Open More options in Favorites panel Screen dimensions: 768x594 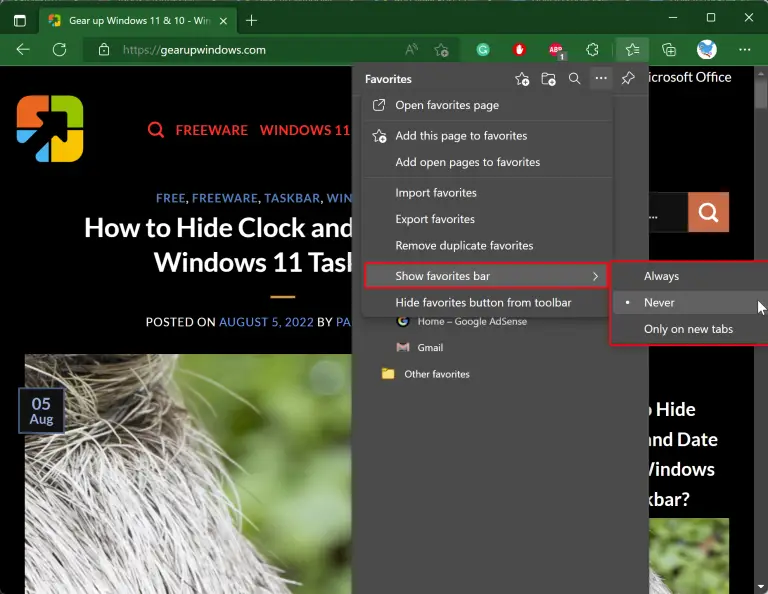601,78
